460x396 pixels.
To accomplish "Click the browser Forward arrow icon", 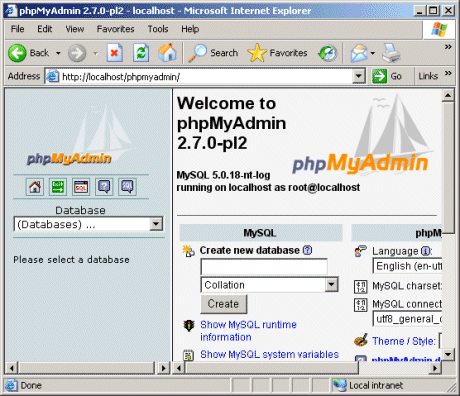I will 77,53.
